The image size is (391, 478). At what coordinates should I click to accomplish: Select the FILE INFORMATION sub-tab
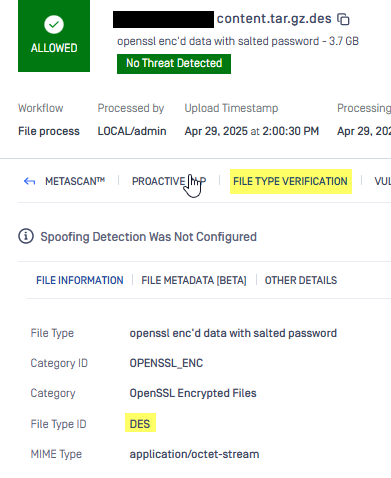(x=80, y=280)
